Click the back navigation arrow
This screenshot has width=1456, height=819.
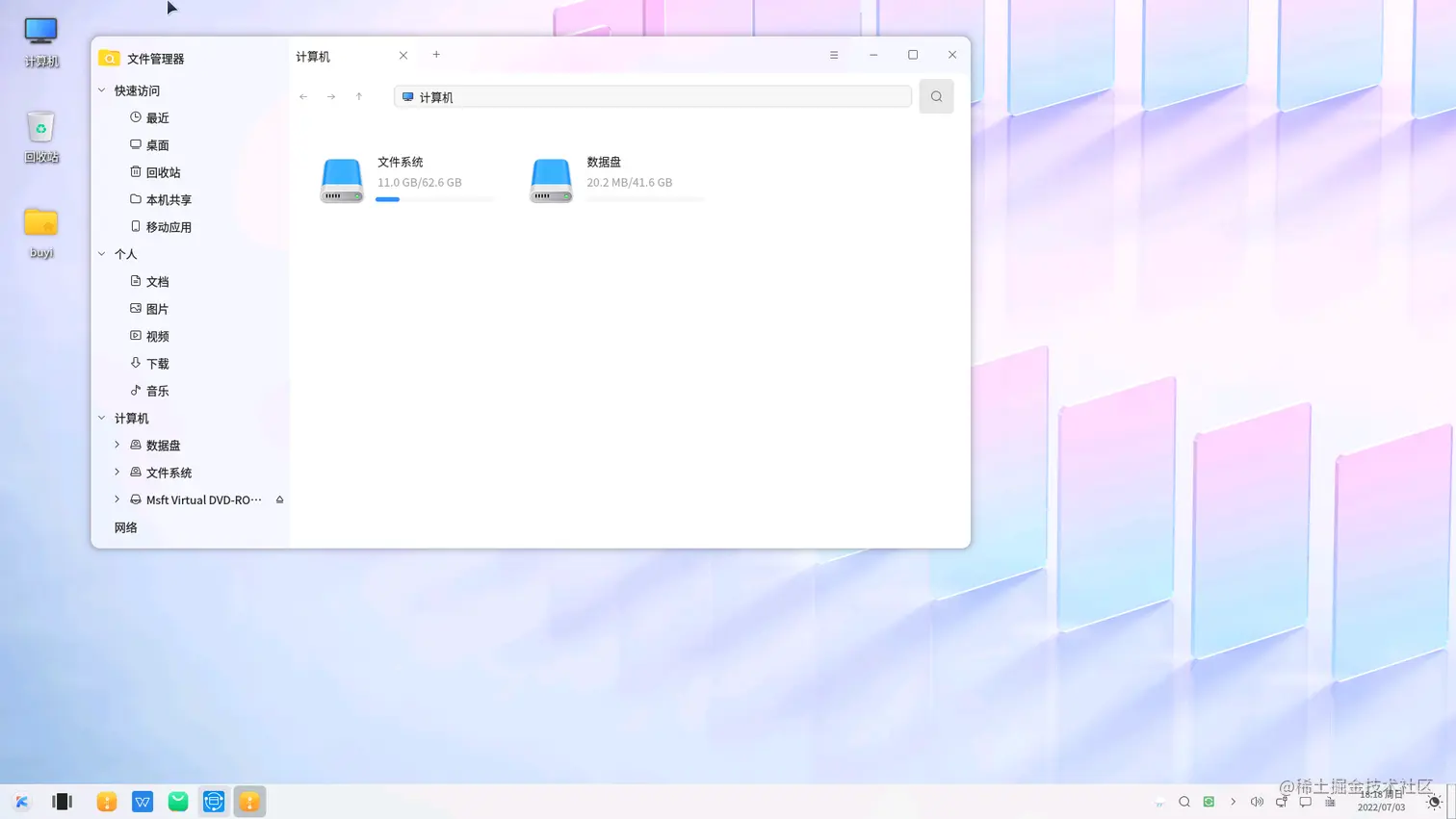(x=303, y=96)
